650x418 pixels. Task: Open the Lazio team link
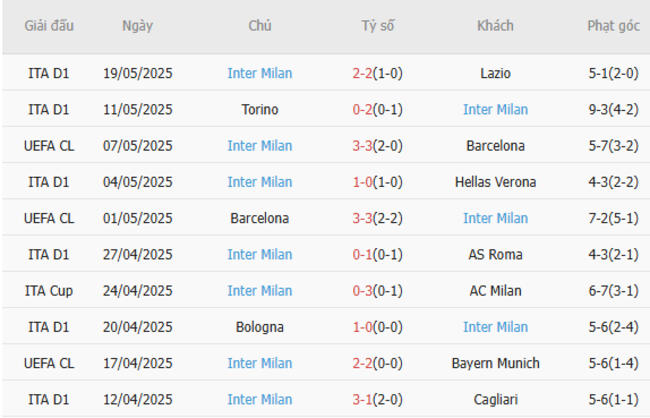point(495,73)
